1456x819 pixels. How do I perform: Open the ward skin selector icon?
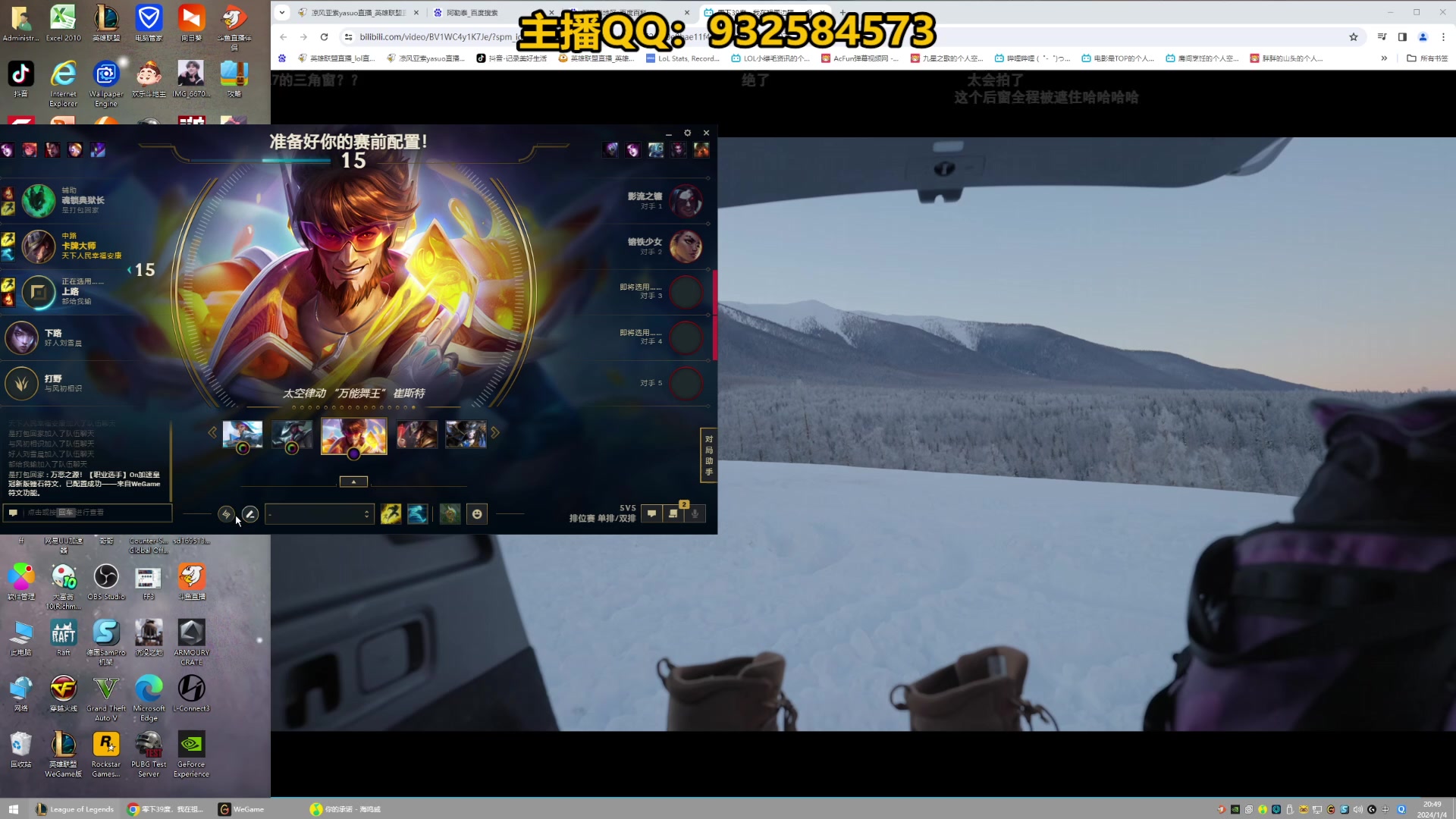(450, 514)
